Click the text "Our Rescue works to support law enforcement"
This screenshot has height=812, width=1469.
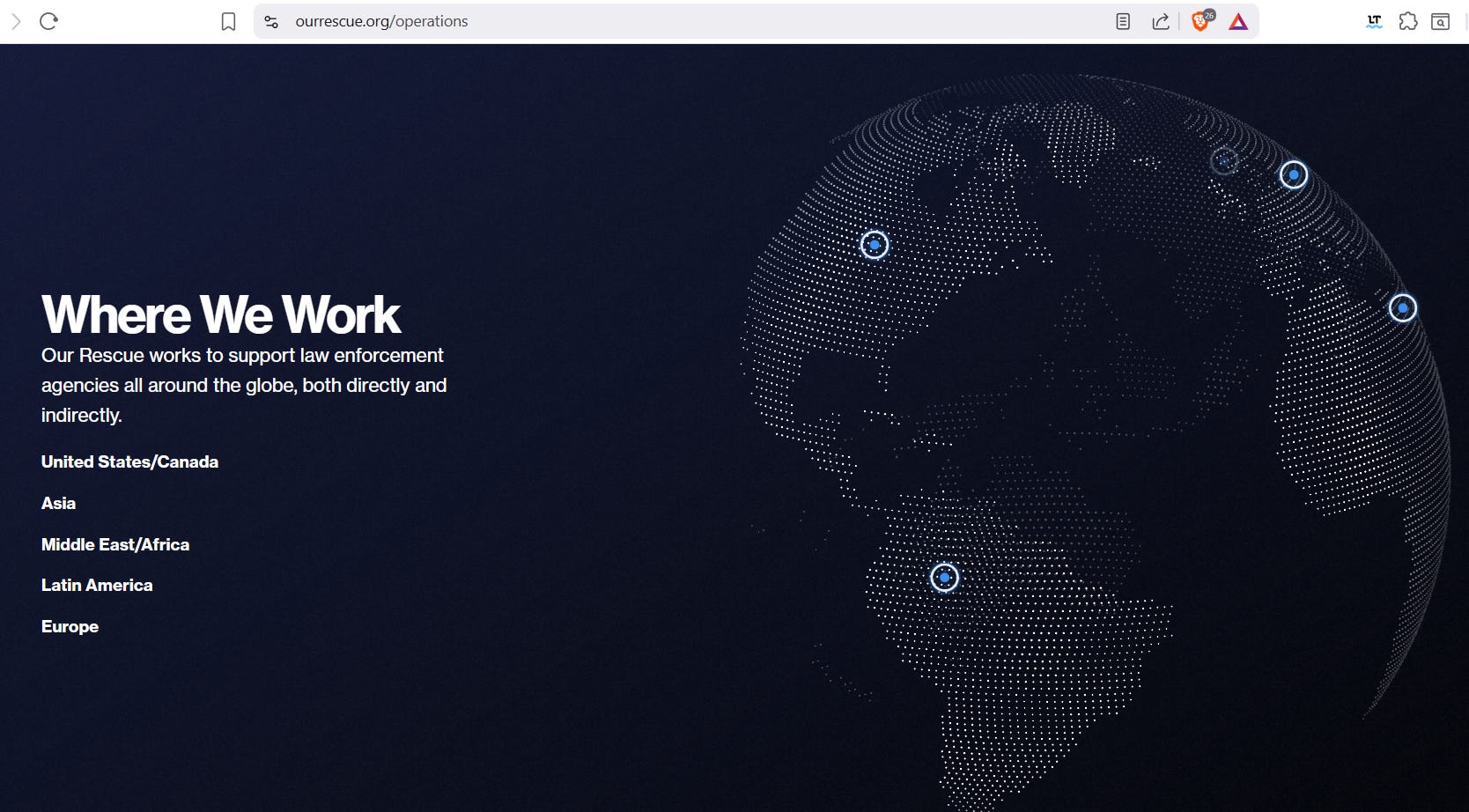(x=242, y=355)
